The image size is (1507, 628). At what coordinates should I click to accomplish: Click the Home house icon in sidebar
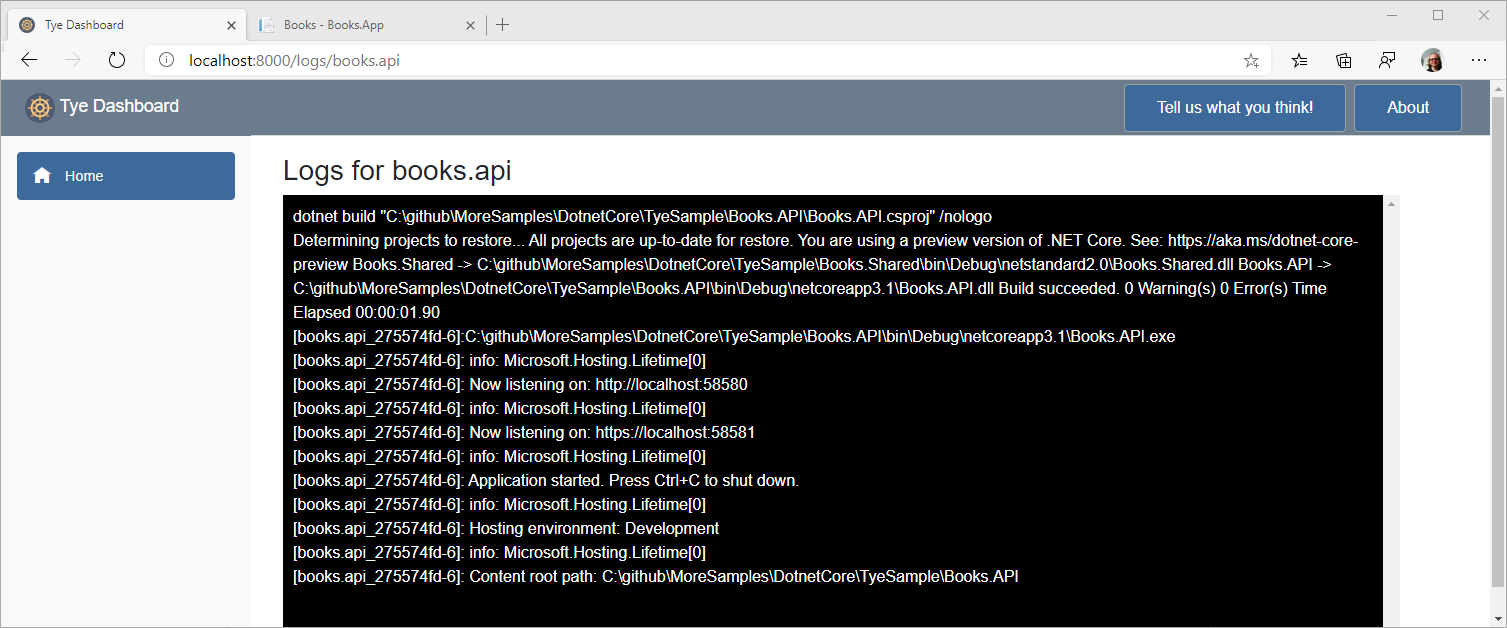[42, 176]
